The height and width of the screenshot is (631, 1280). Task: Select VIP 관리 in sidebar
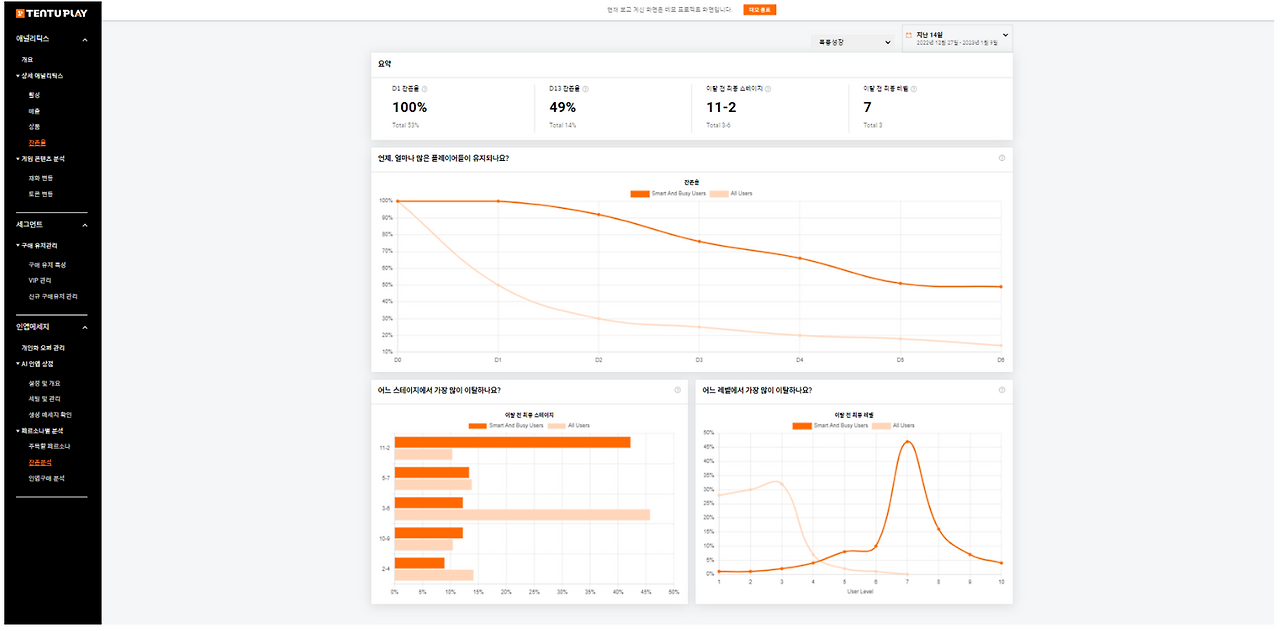41,281
